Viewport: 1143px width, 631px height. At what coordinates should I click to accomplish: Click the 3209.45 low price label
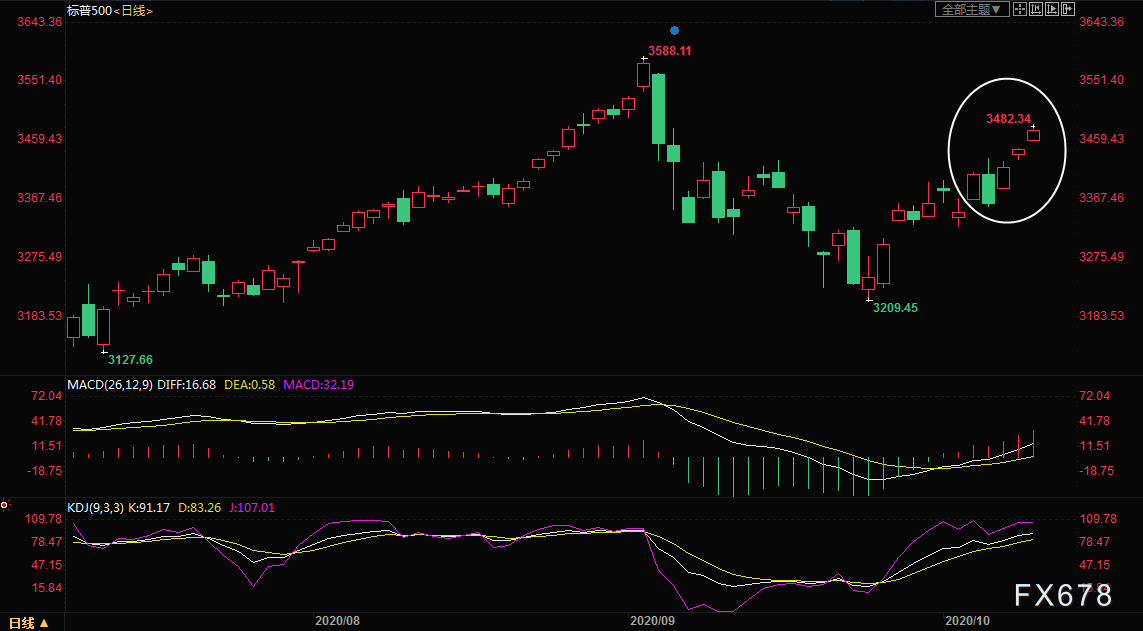coord(895,307)
